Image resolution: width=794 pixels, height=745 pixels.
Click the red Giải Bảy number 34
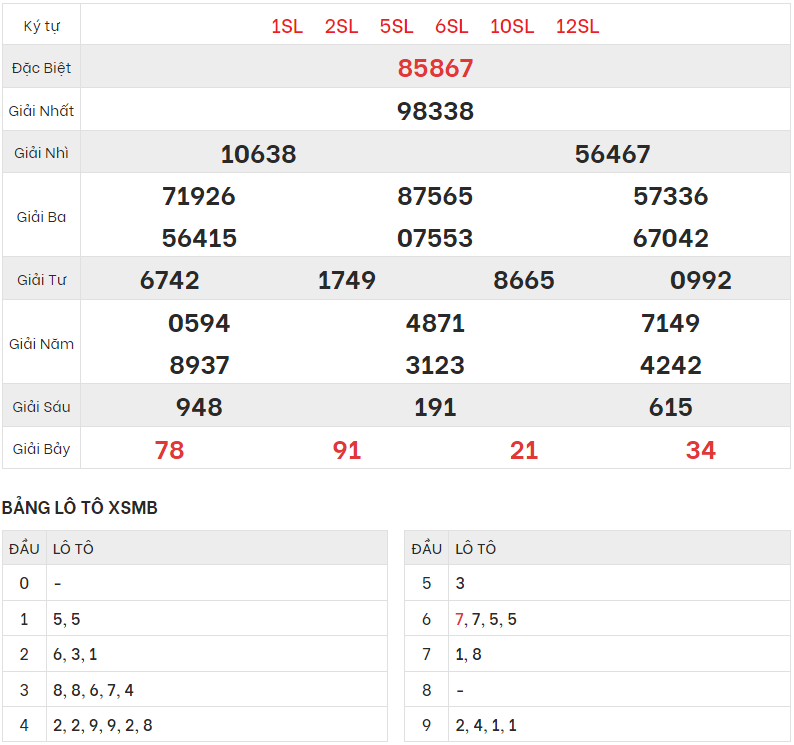tap(700, 450)
